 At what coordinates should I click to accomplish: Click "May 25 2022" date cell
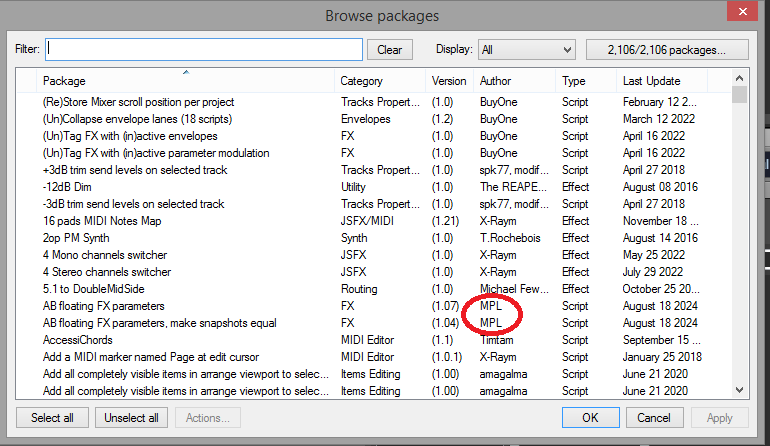(654, 255)
